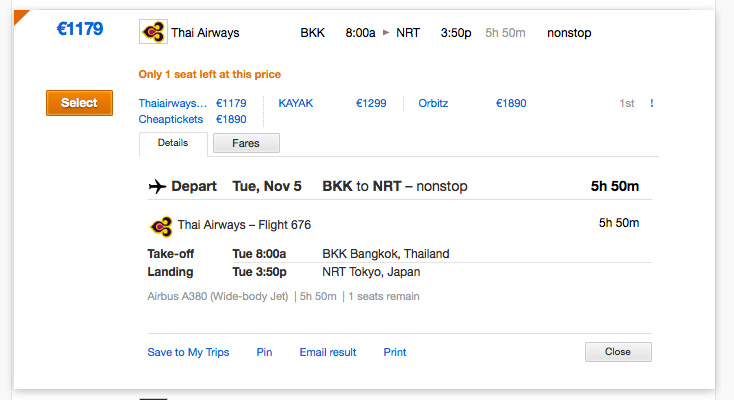The height and width of the screenshot is (400, 734).
Task: Click the 1st class label
Action: [x=627, y=102]
